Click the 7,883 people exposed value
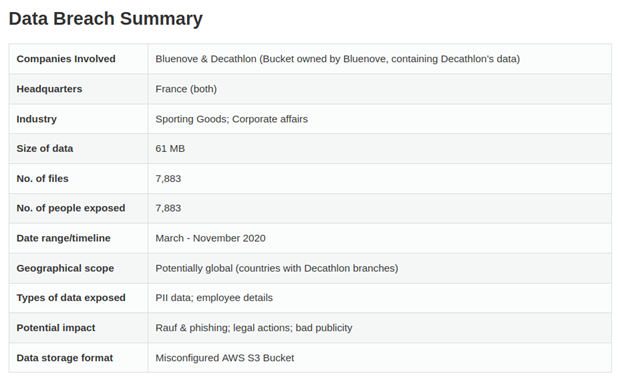 pyautogui.click(x=168, y=208)
